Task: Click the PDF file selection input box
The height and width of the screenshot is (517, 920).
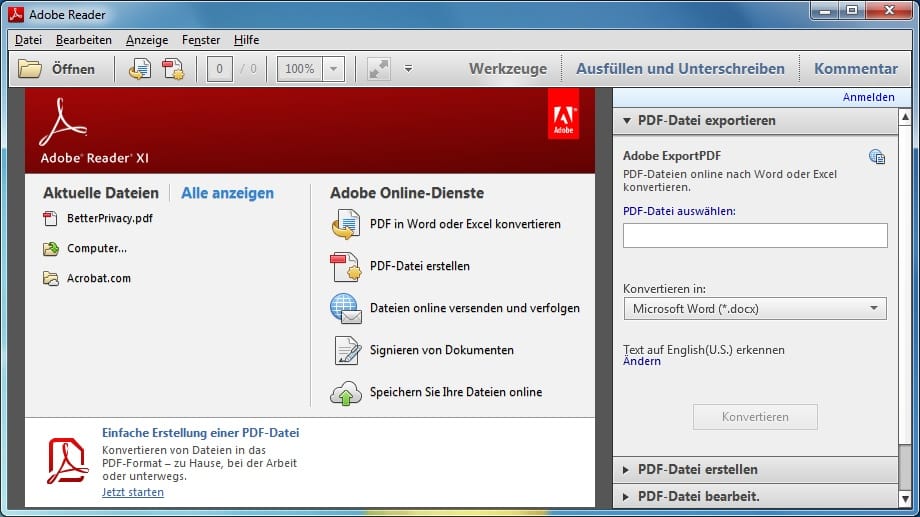Action: (x=755, y=235)
